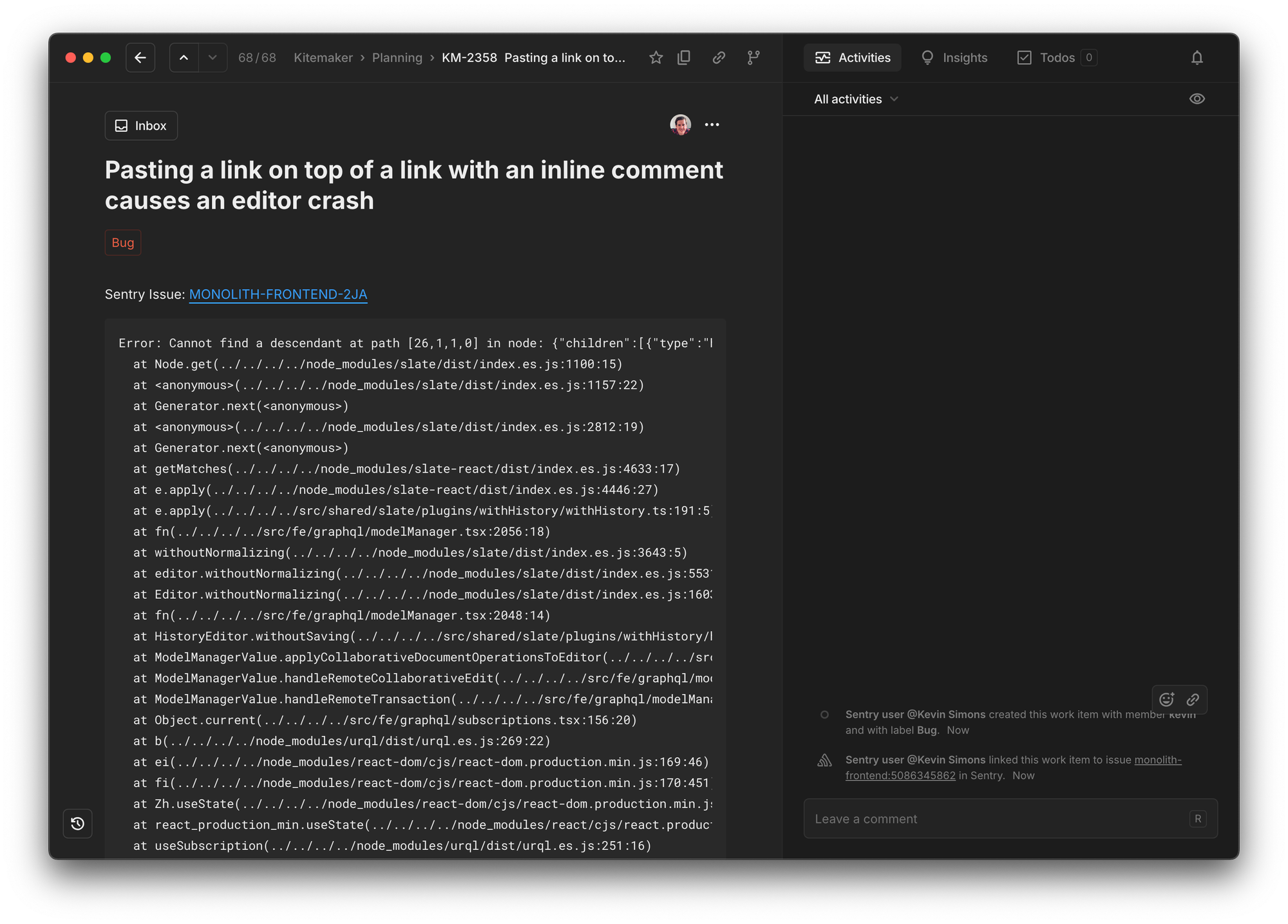
Task: Open MONOLITH-FRONTEND-2JA Sentry link
Action: [x=278, y=294]
